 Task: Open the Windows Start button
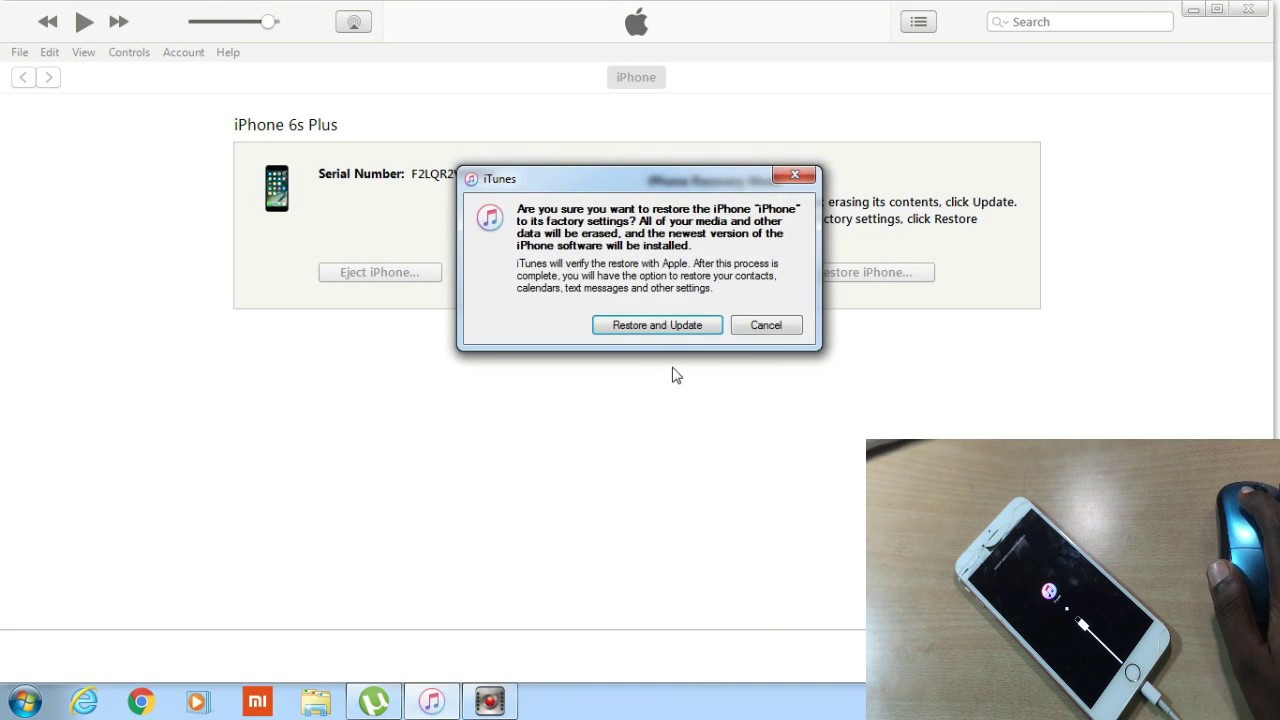24,702
